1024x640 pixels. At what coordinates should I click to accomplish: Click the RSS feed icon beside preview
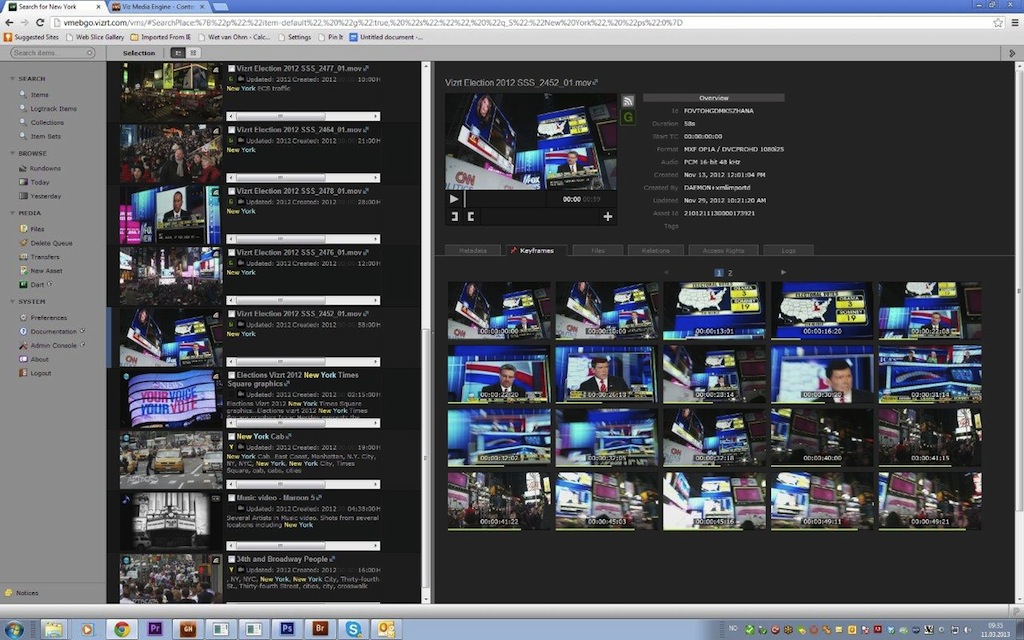(x=628, y=101)
